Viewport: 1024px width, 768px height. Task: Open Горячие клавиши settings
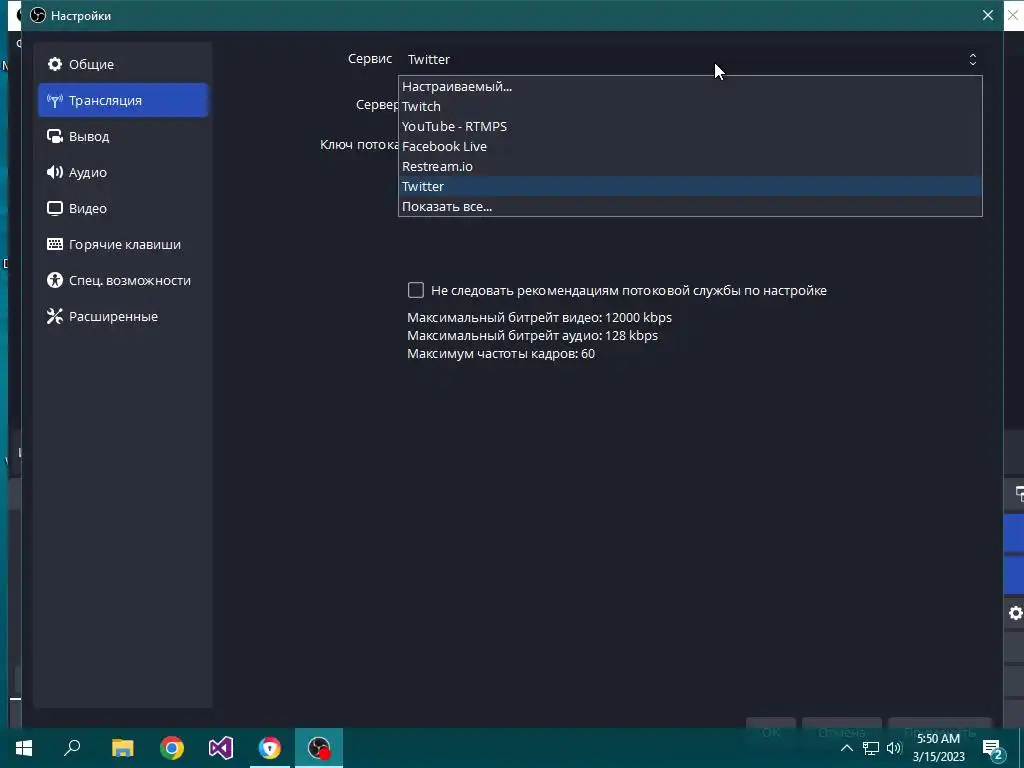click(x=123, y=244)
